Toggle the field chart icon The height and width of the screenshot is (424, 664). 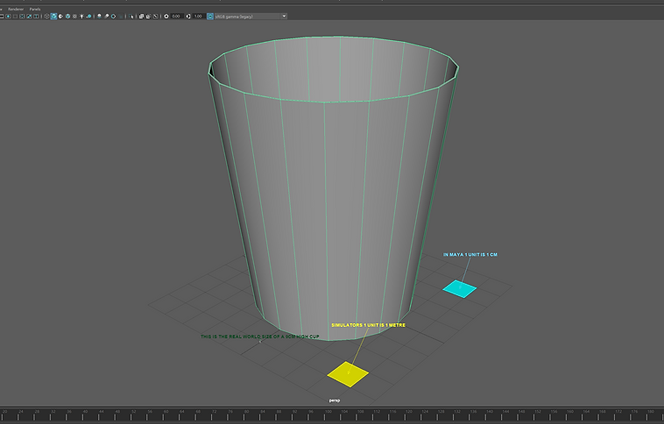pos(22,16)
